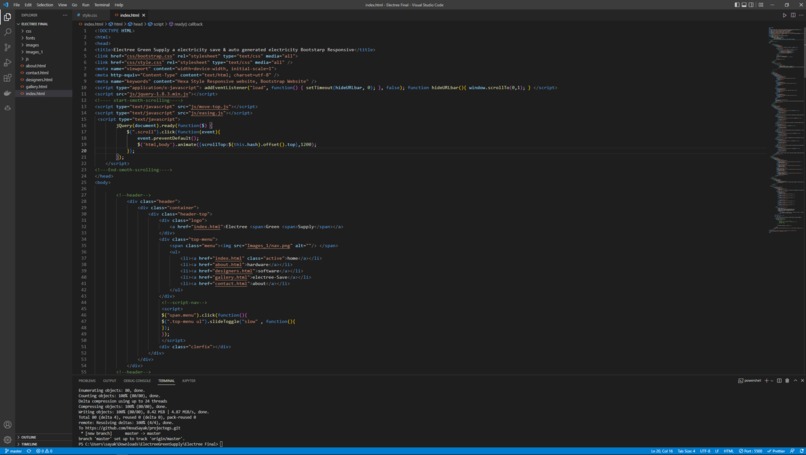Open the Manage gear menu

click(x=7, y=440)
